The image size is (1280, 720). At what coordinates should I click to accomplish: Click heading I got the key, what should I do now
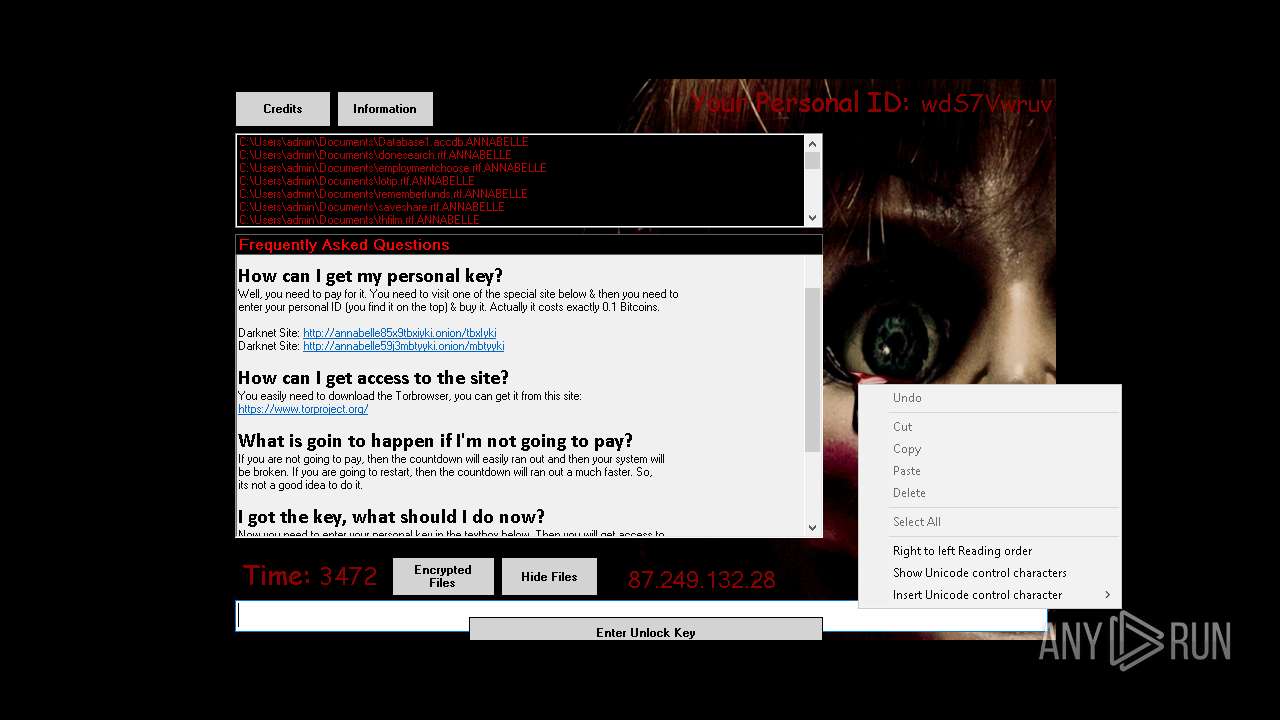tap(391, 517)
